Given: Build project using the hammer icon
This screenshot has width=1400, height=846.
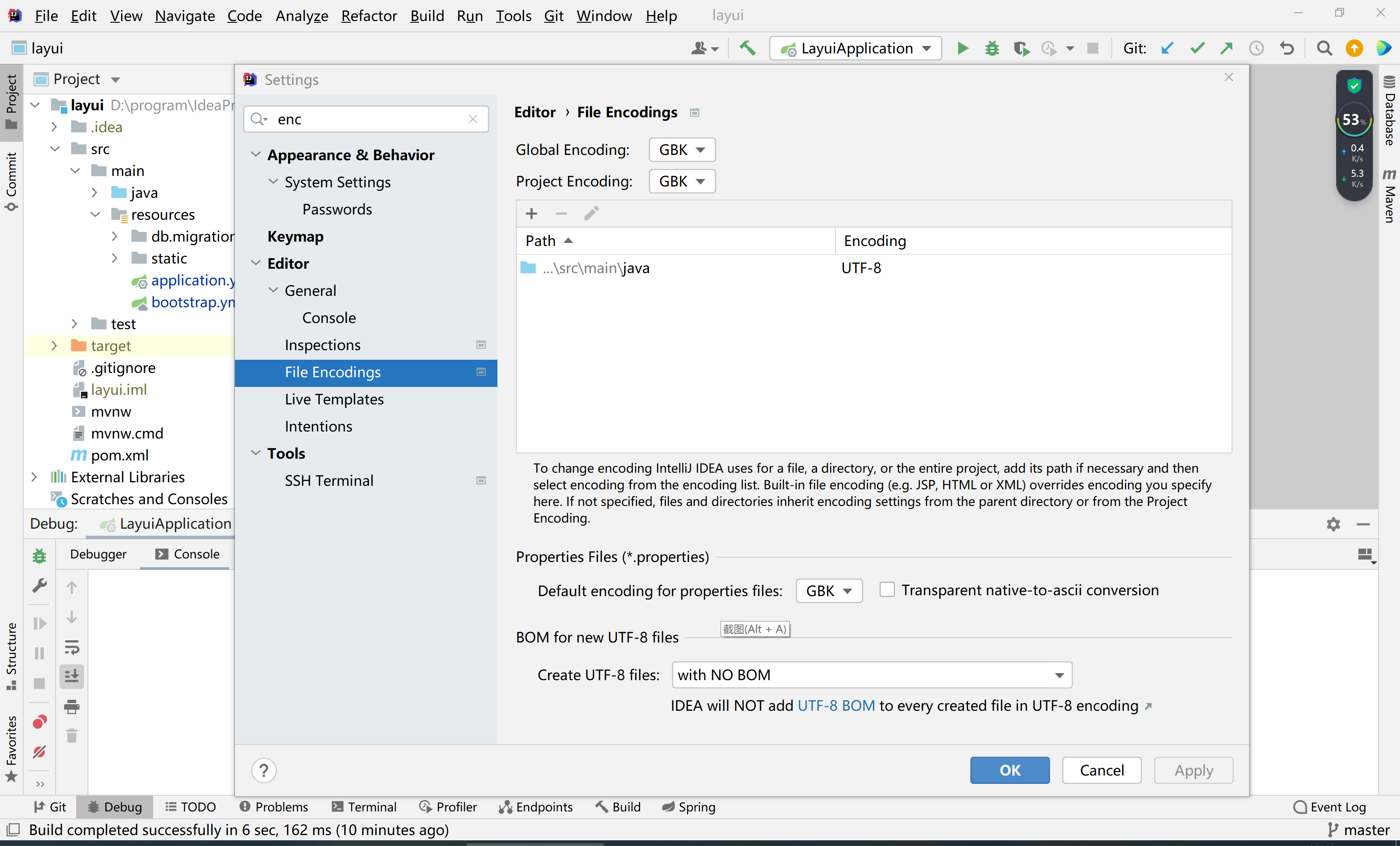Looking at the screenshot, I should coord(748,48).
